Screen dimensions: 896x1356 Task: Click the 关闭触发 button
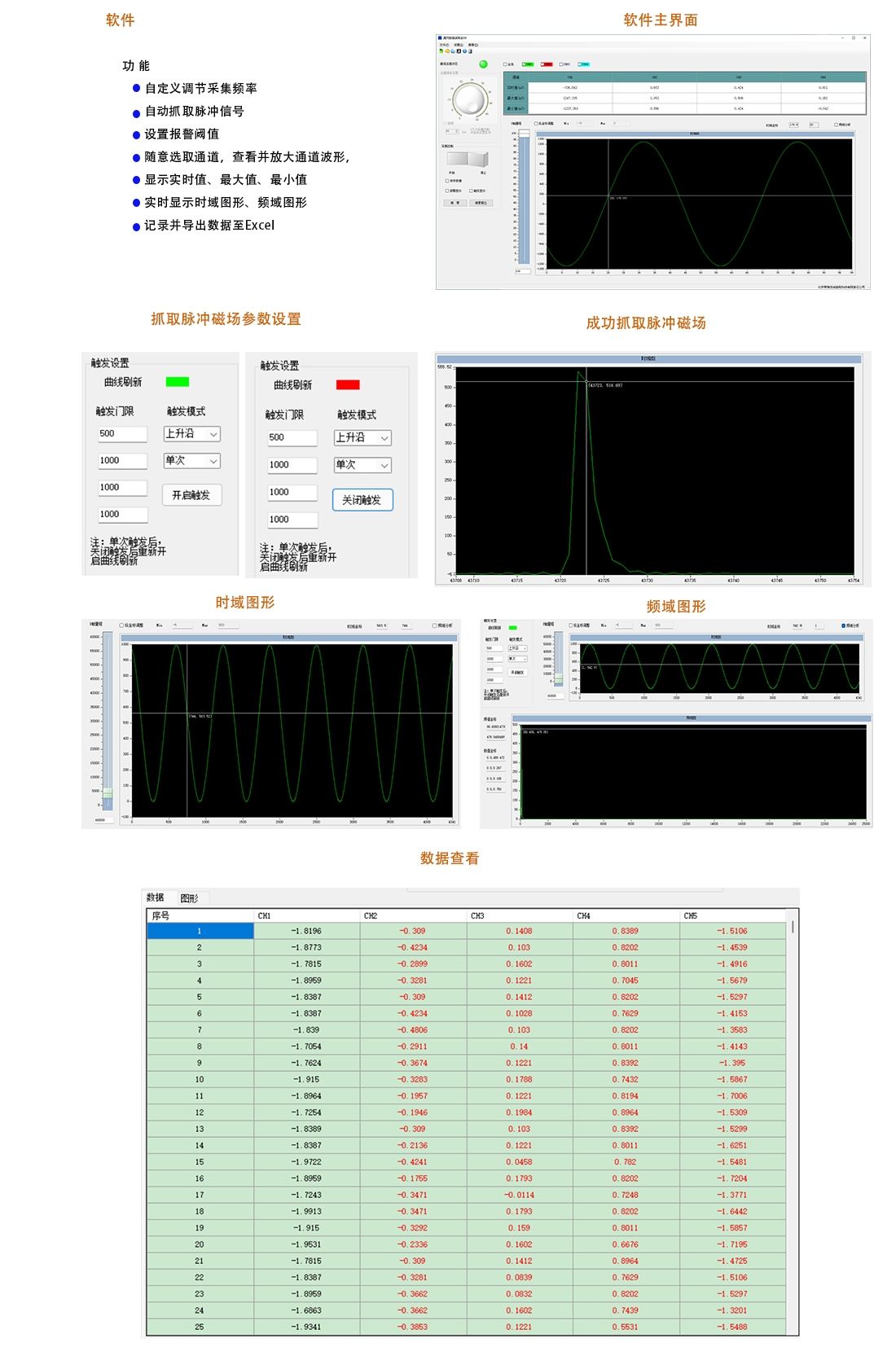(x=362, y=500)
